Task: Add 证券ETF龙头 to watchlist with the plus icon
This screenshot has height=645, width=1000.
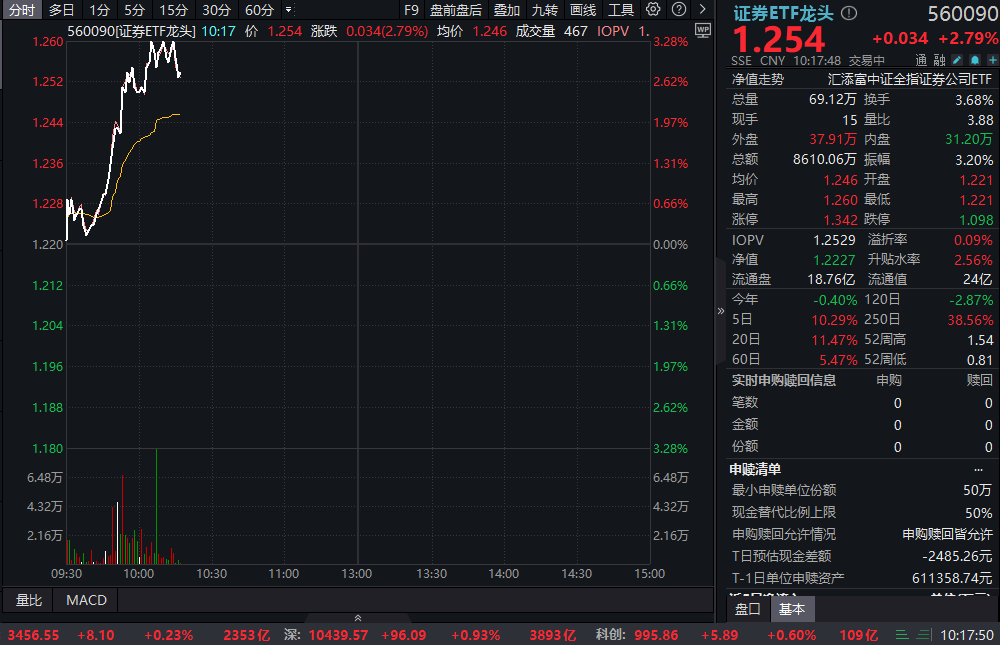Action: click(992, 60)
